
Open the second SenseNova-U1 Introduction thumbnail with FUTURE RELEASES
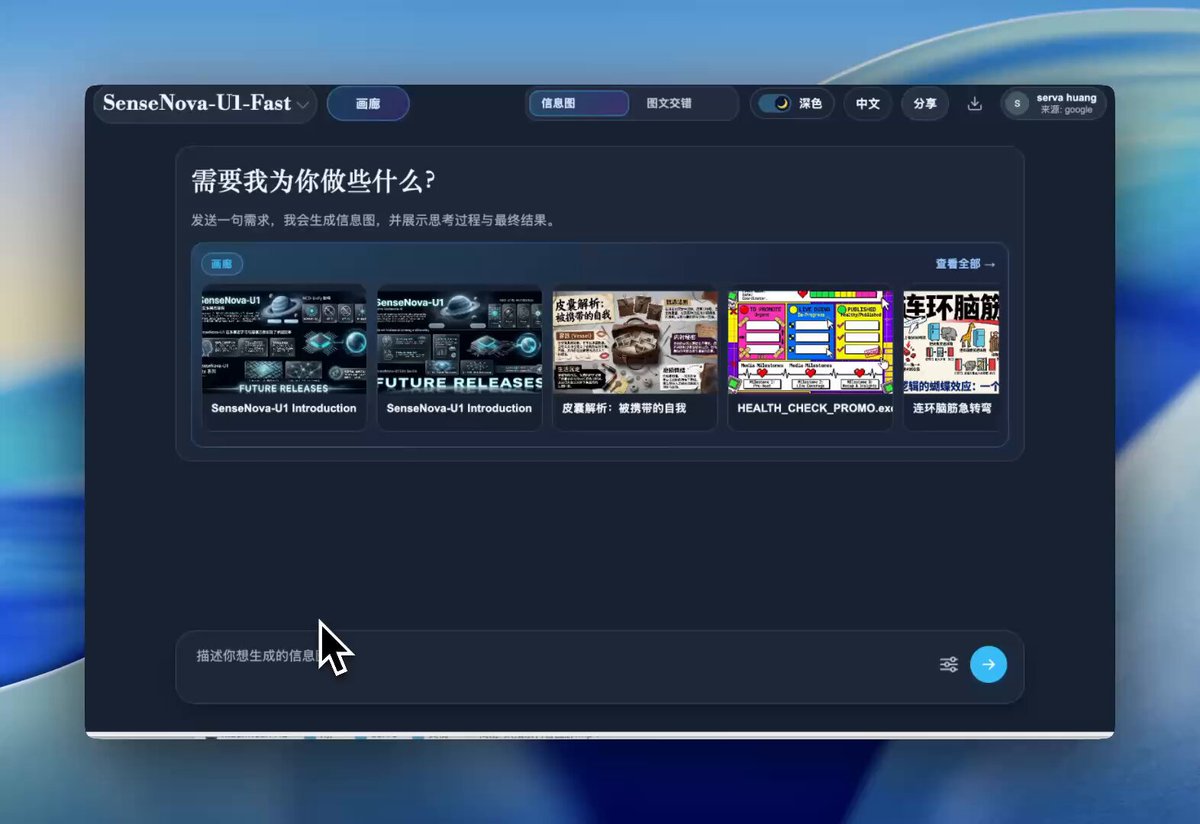[460, 342]
